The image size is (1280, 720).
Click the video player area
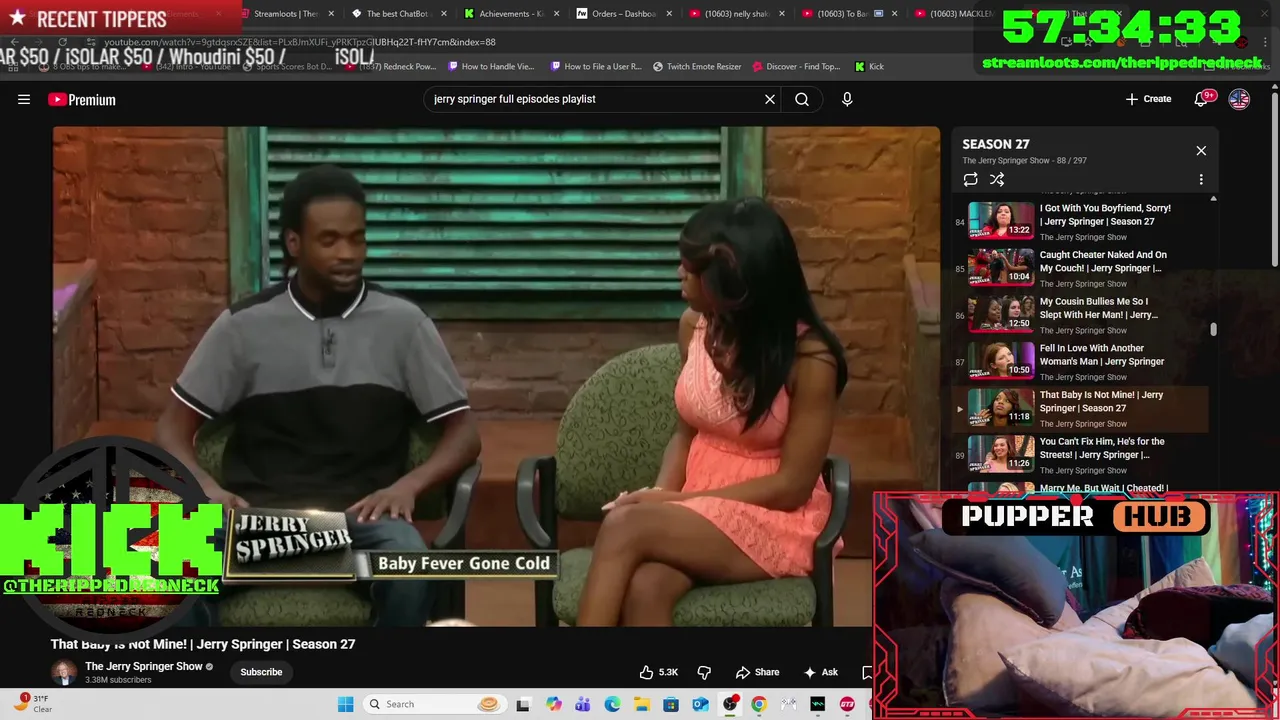point(496,376)
